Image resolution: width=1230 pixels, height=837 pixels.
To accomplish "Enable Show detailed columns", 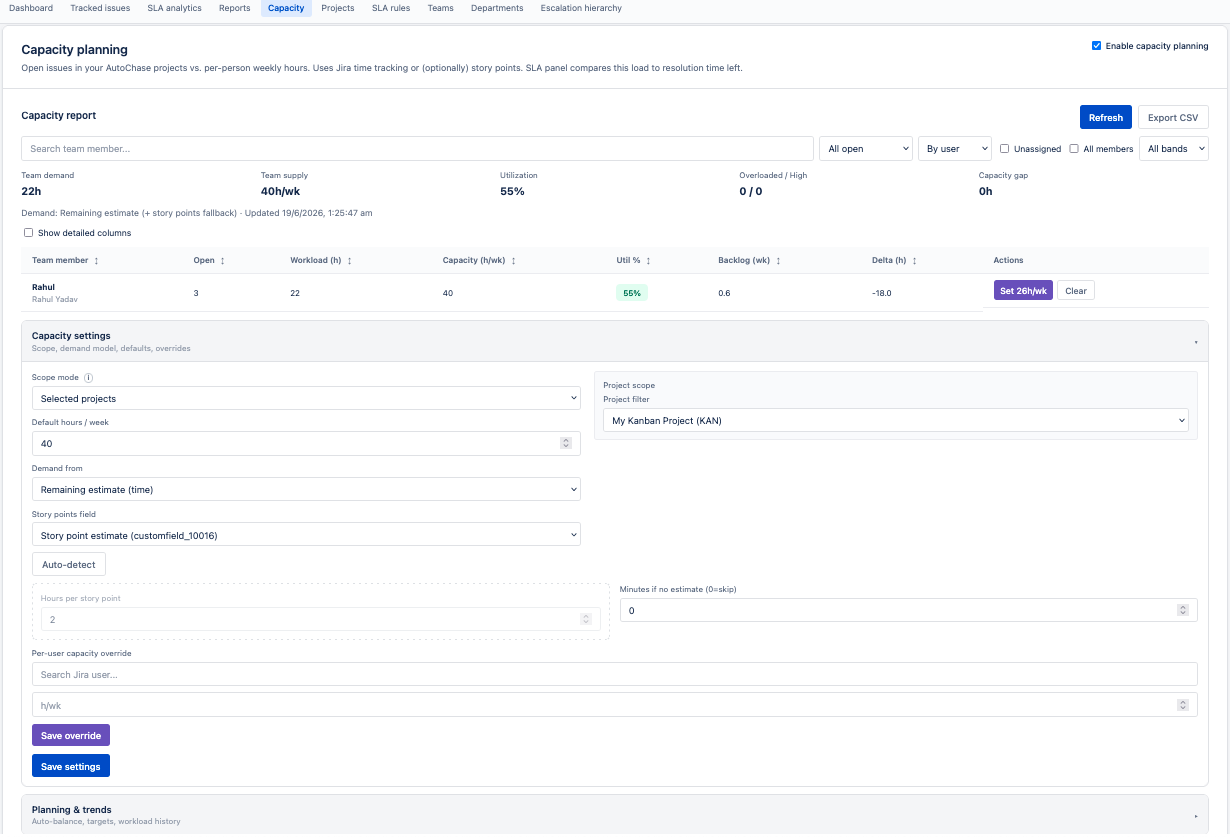I will [x=28, y=233].
